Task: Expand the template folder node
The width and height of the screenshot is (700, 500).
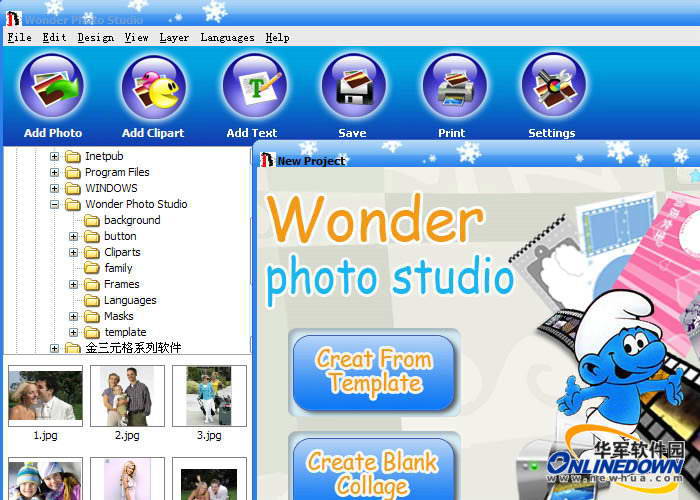Action: pos(74,333)
